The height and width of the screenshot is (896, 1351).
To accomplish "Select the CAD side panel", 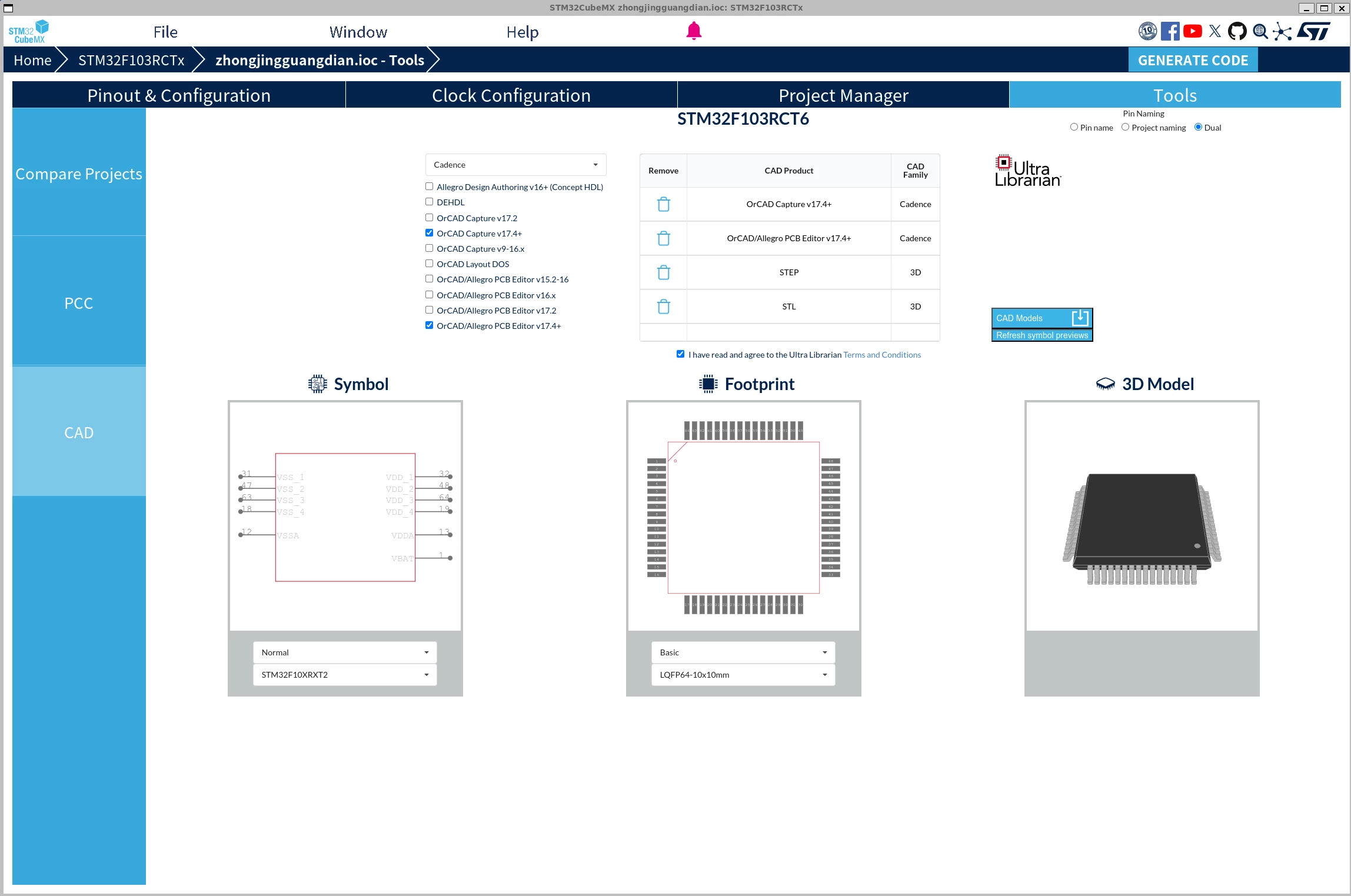I will (x=79, y=432).
